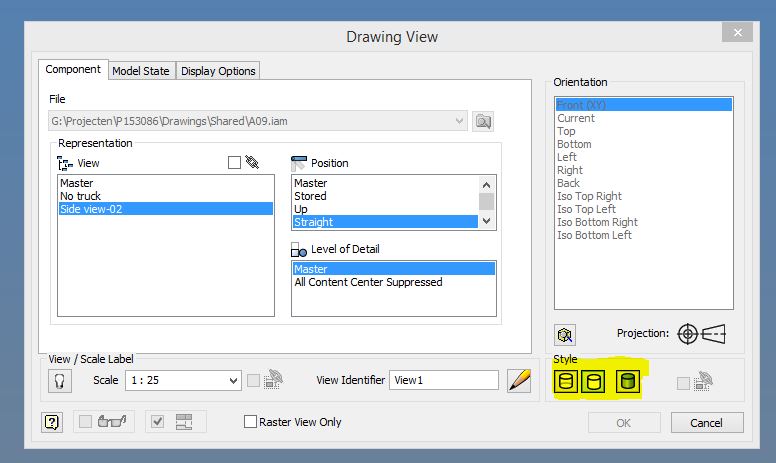
Task: Select No truck view representation
Action: tap(165, 196)
